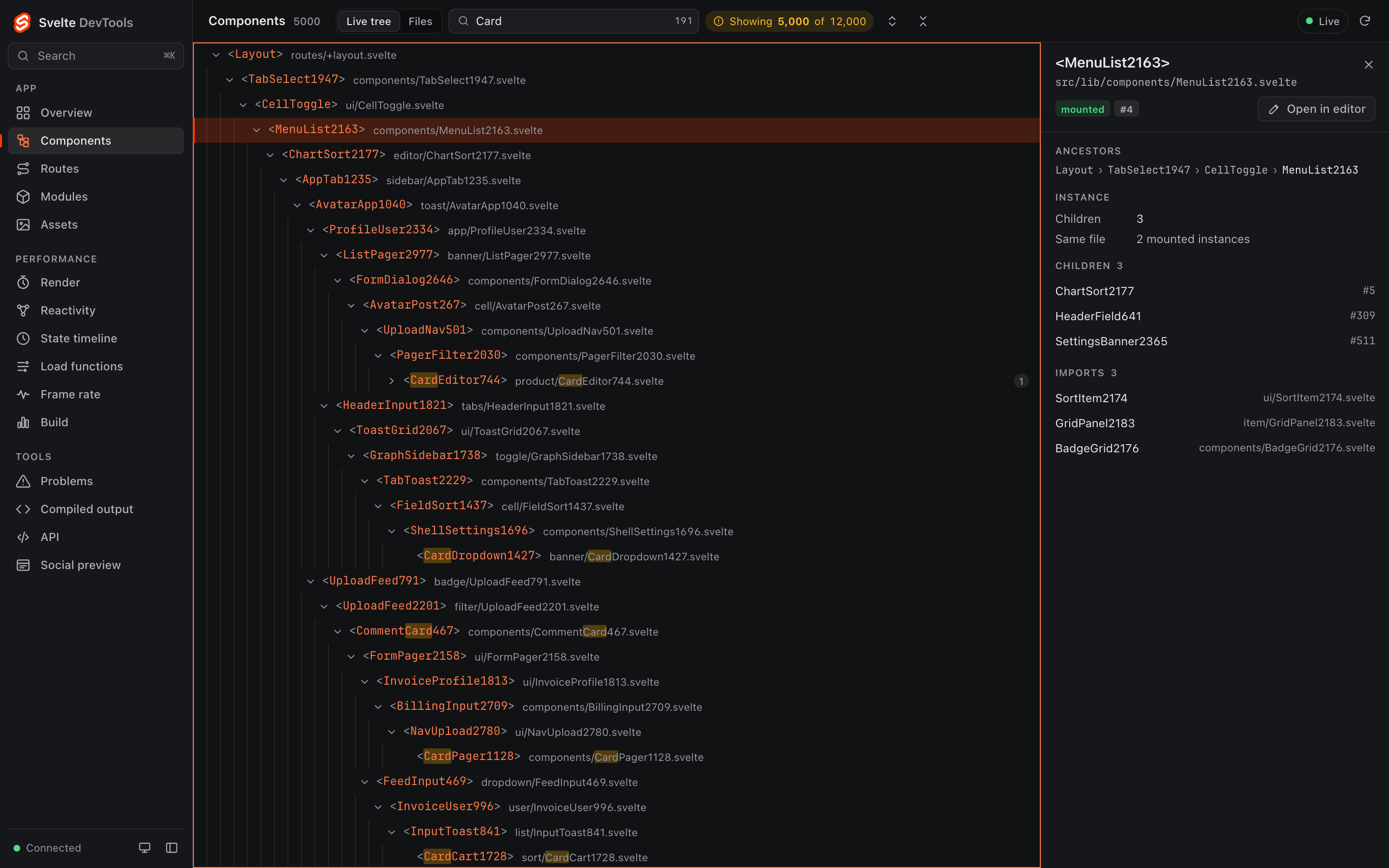Viewport: 1389px width, 868px height.
Task: Select the CardDropdown1427 tree row
Action: pos(616,556)
